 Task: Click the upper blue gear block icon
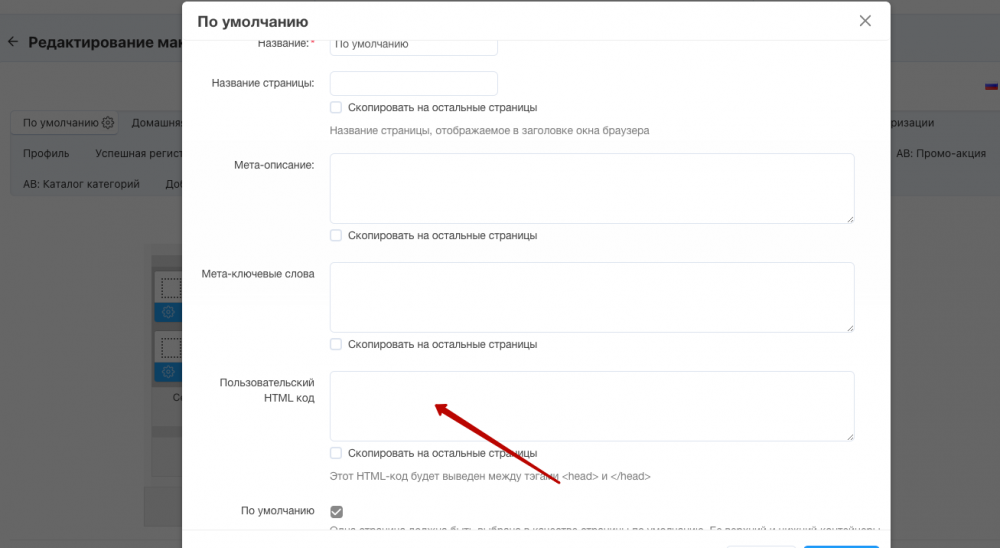[x=168, y=312]
